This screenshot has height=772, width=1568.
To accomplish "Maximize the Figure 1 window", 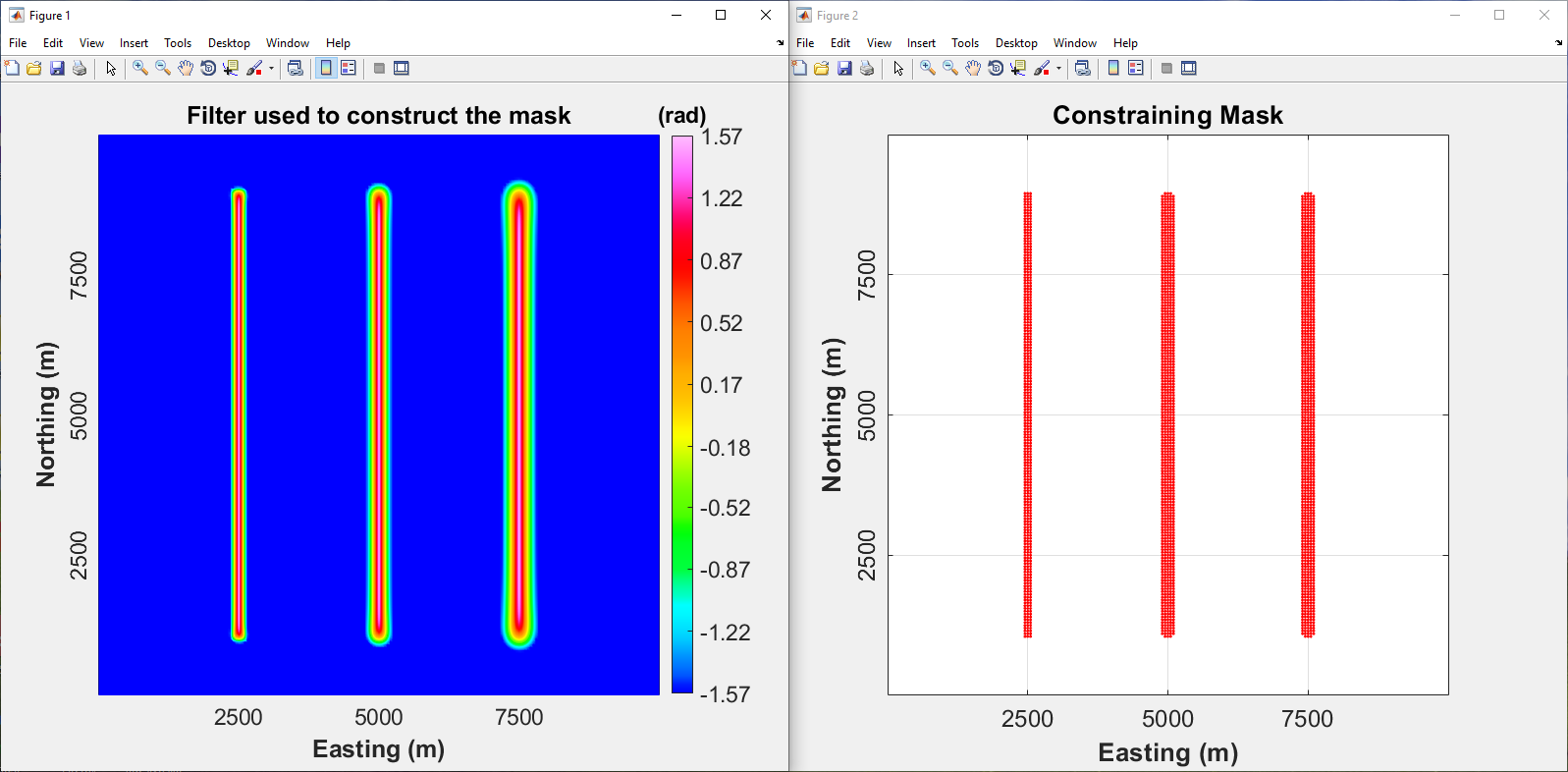I will pos(721,15).
